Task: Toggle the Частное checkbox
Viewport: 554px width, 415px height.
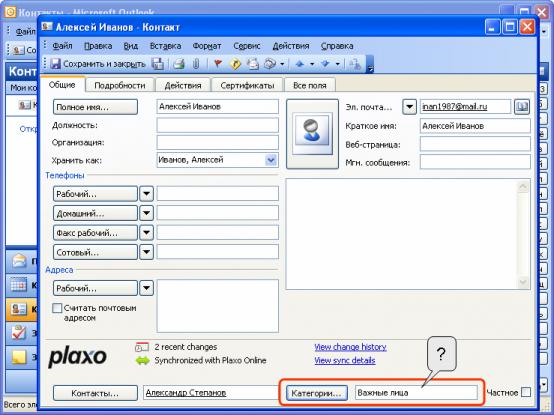Action: [x=526, y=392]
